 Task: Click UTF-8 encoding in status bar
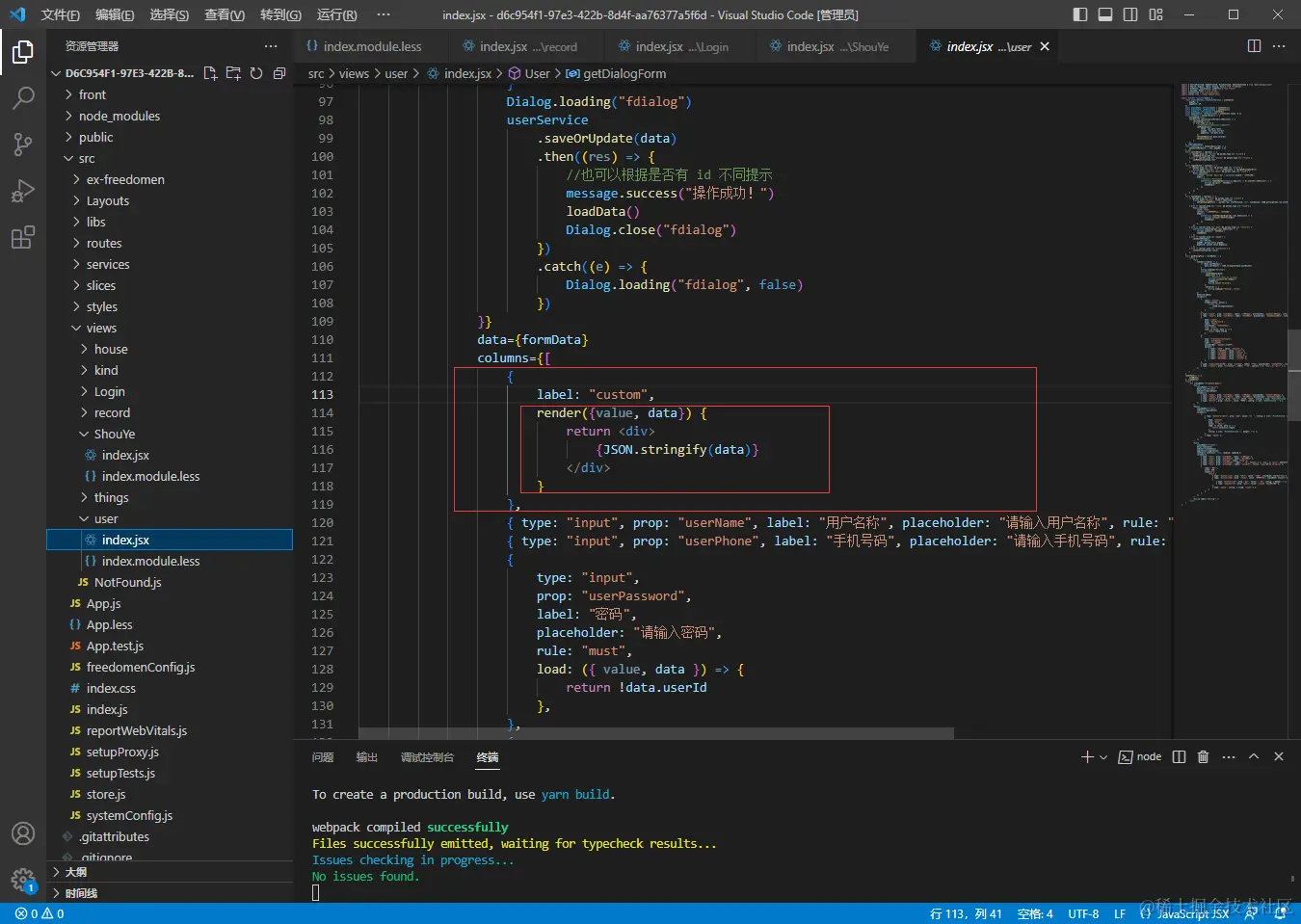[x=1083, y=913]
